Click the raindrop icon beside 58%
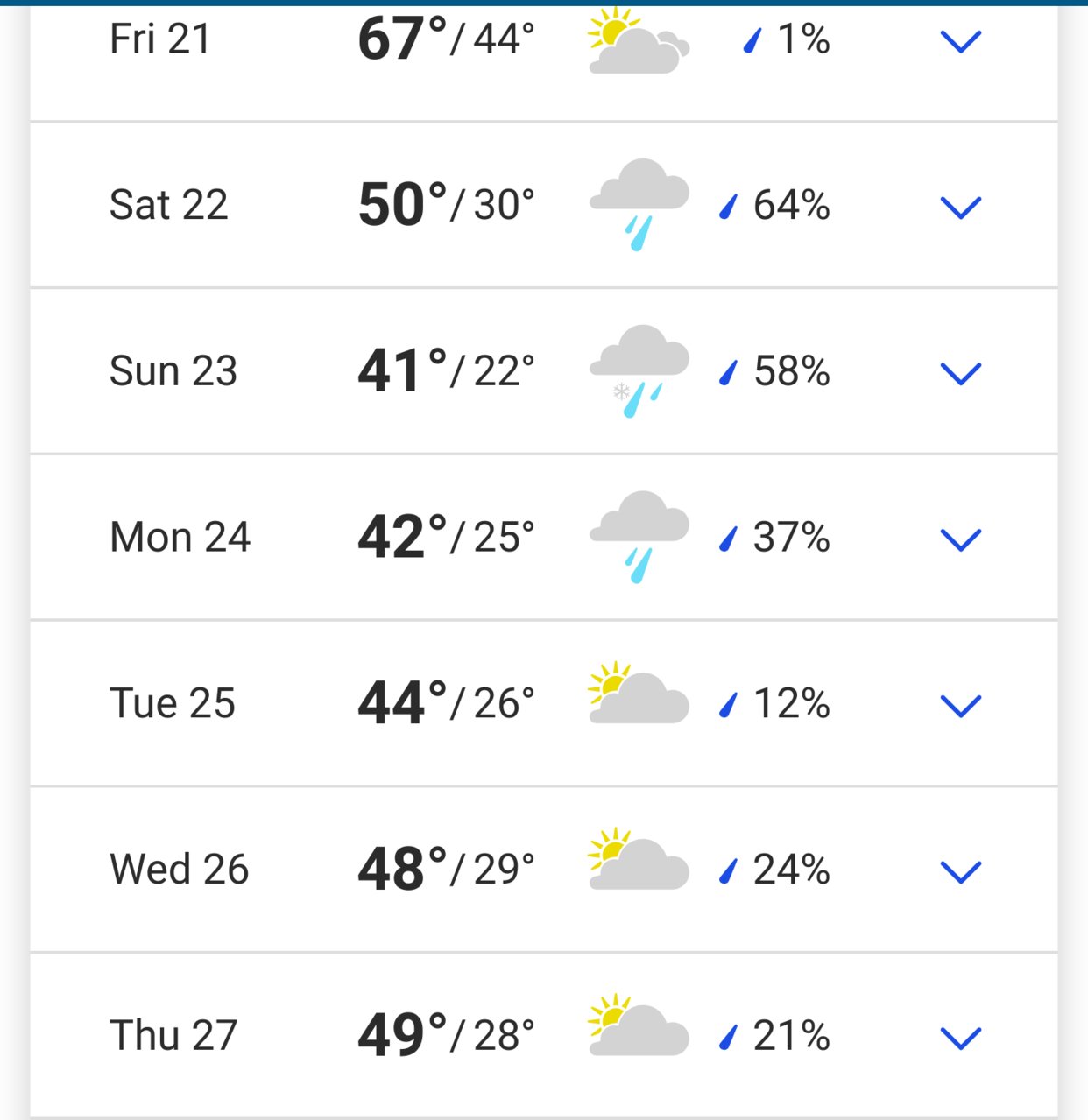 (x=728, y=373)
